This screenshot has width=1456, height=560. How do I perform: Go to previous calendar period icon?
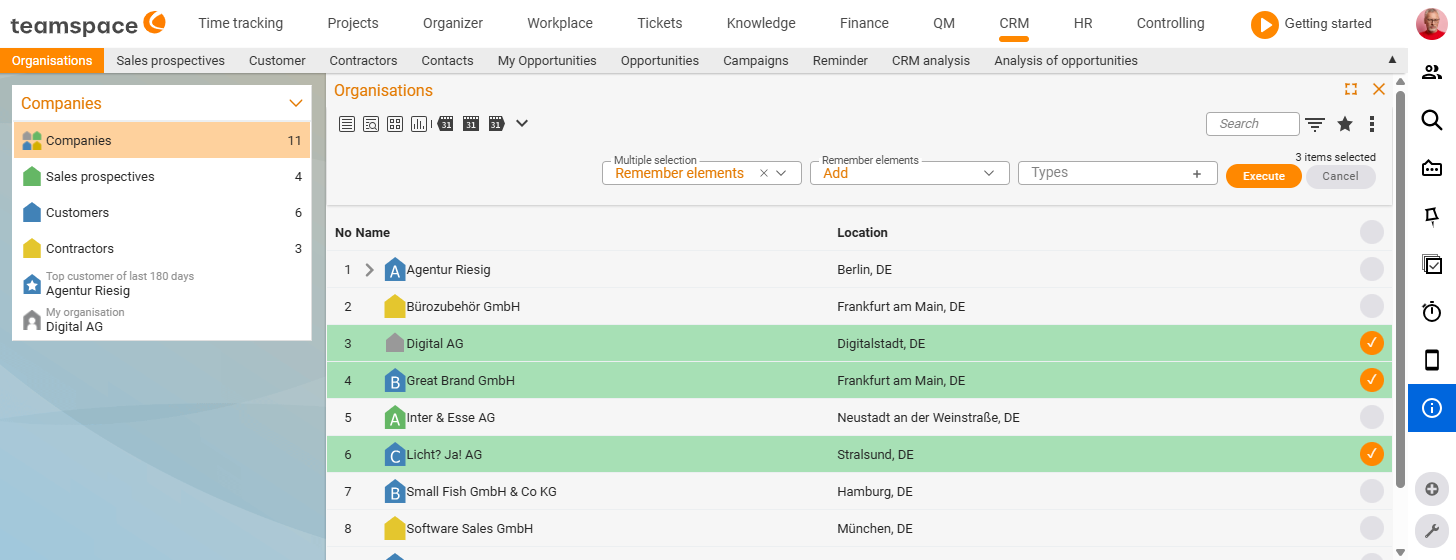(x=446, y=124)
